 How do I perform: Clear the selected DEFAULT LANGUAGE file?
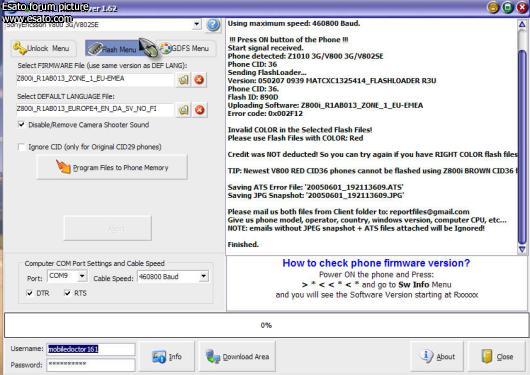coord(199,110)
